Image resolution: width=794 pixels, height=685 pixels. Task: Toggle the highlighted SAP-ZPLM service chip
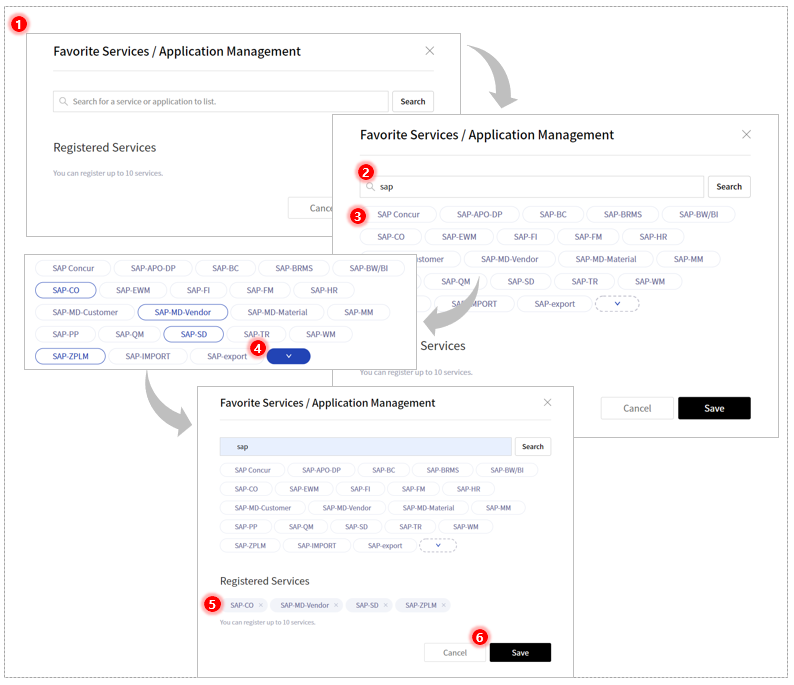70,356
